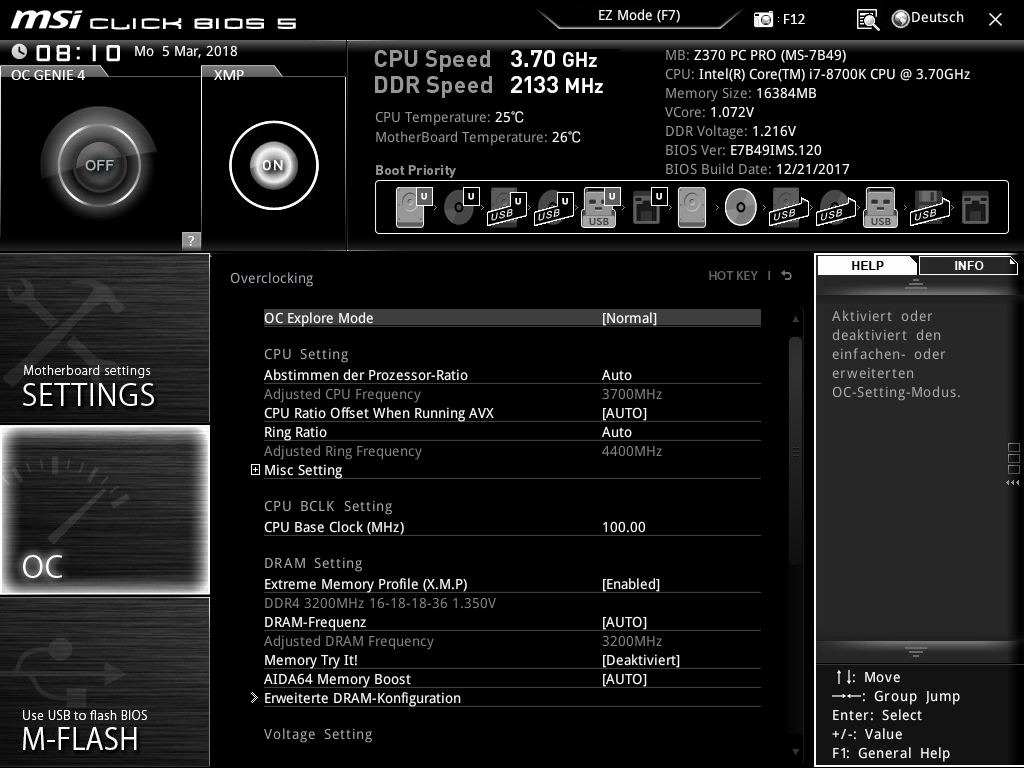Click the globe language icon

point(901,19)
